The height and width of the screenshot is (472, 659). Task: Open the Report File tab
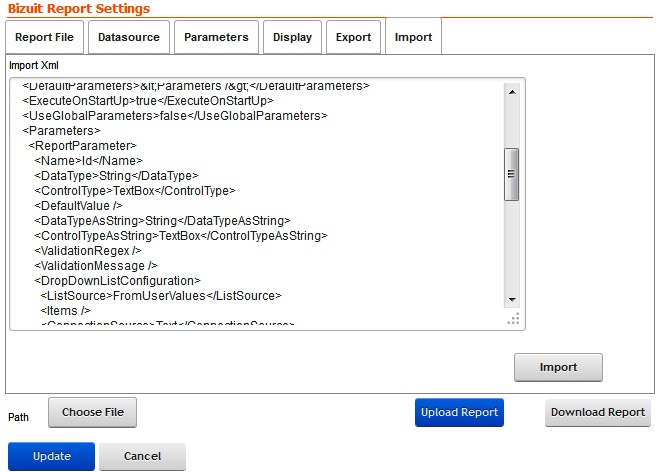coord(45,37)
